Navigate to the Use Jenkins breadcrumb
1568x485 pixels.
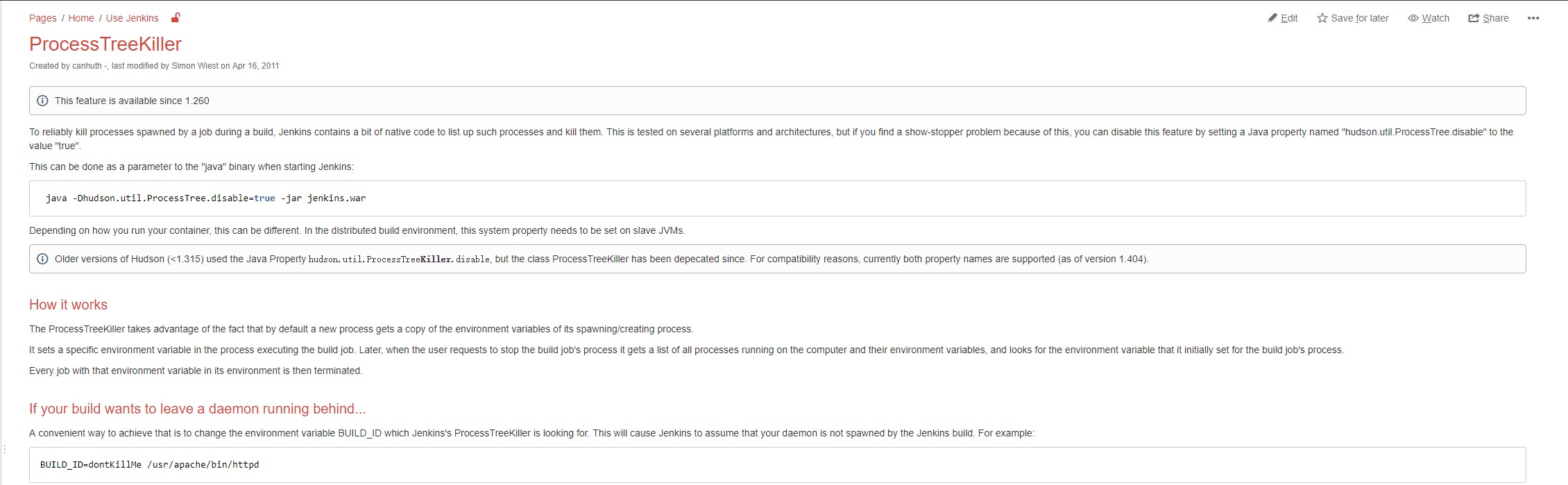(x=132, y=18)
